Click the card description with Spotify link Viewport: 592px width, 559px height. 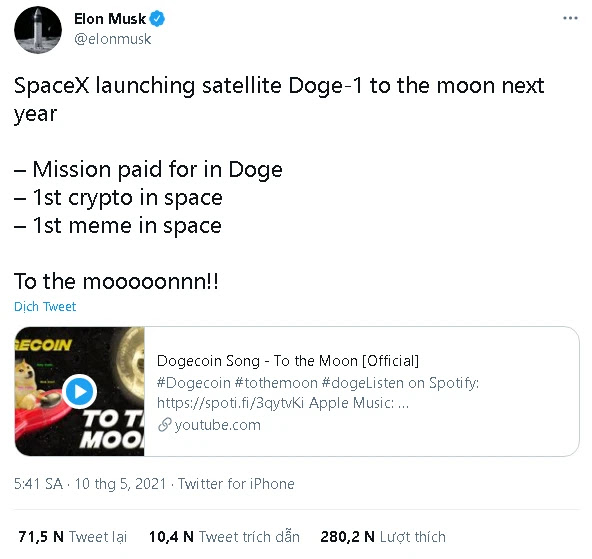point(318,393)
